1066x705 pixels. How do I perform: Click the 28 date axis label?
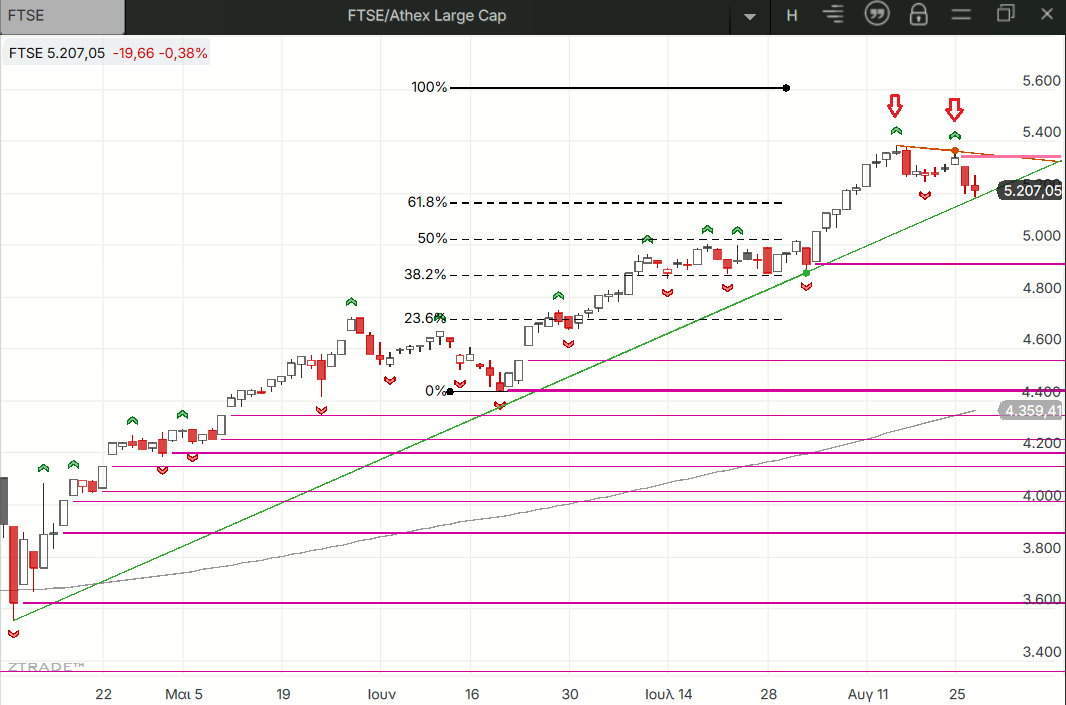(768, 694)
